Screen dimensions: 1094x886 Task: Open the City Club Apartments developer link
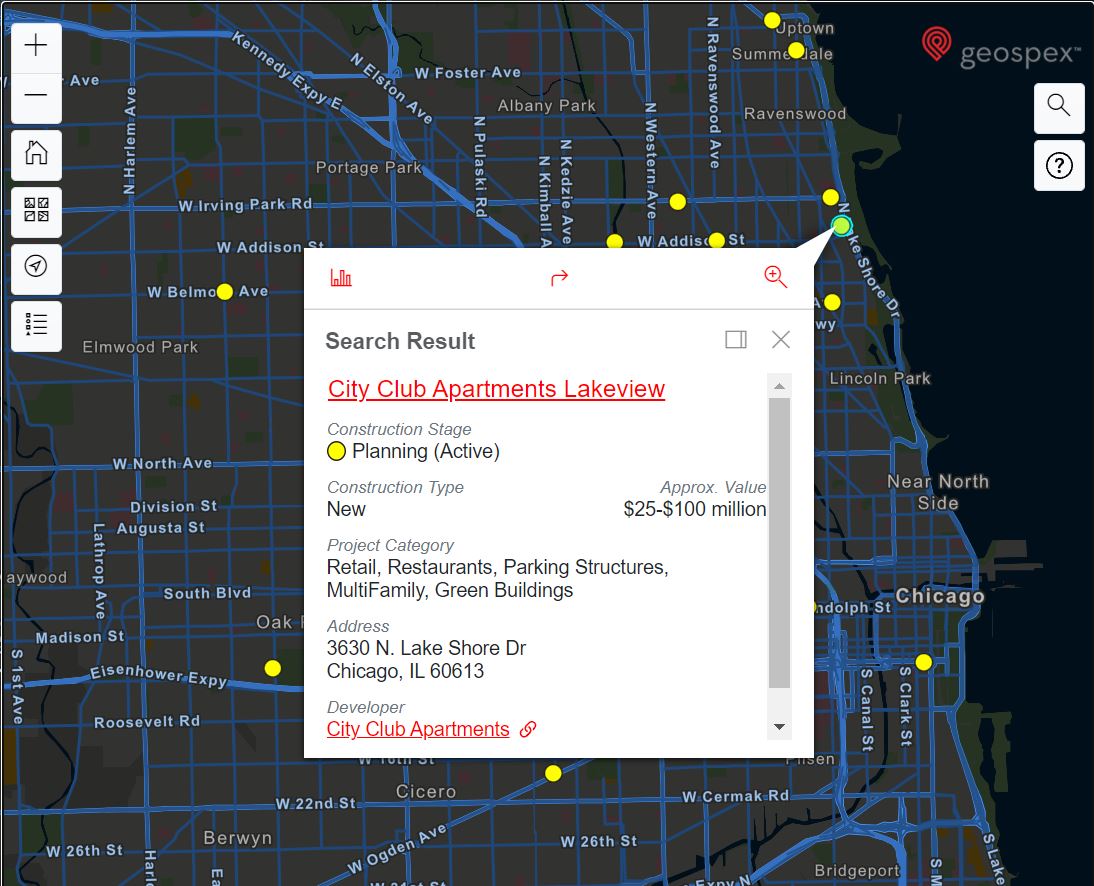418,729
